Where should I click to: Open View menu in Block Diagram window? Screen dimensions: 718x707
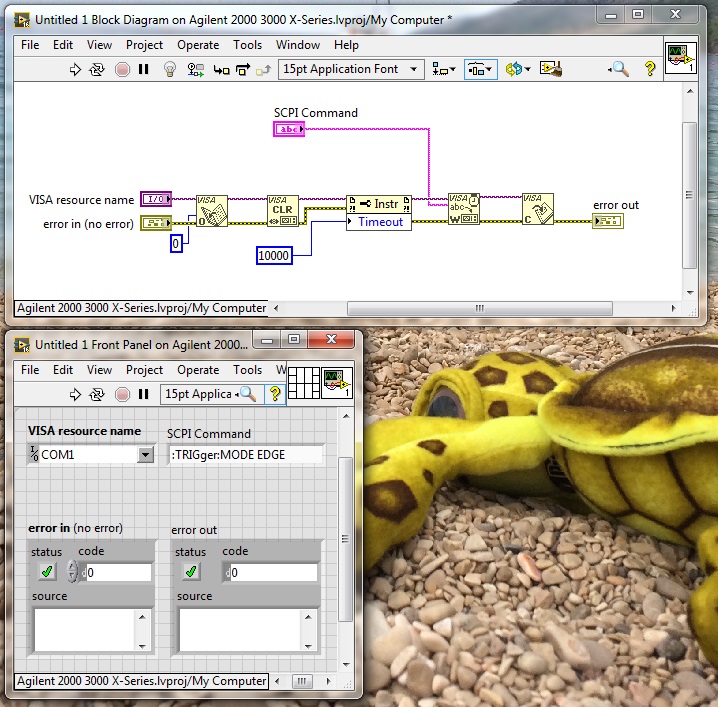point(99,45)
